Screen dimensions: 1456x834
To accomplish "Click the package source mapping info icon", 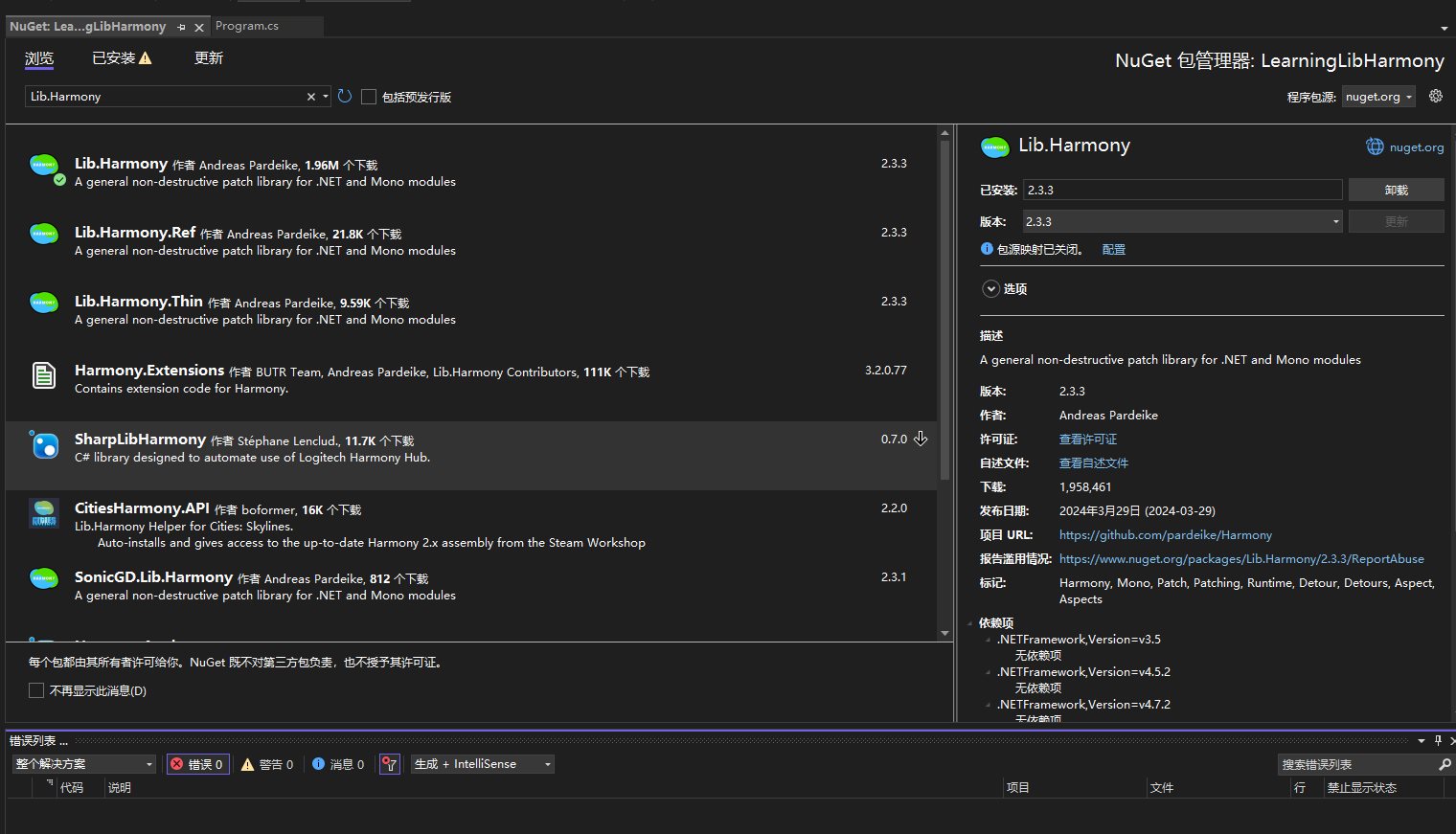I will pyautogui.click(x=987, y=249).
